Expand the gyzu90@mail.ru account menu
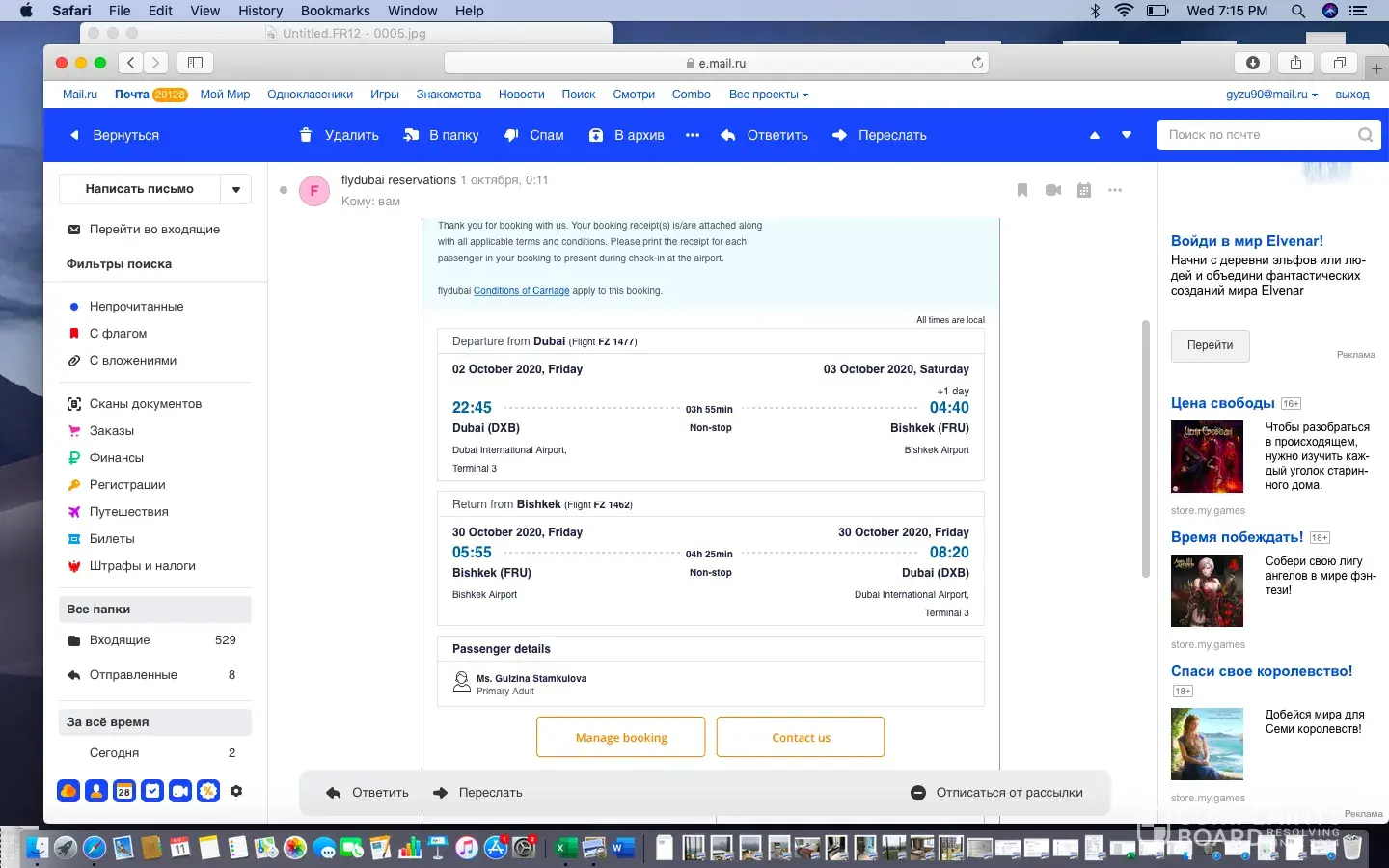Image resolution: width=1389 pixels, height=868 pixels. 1271,95
